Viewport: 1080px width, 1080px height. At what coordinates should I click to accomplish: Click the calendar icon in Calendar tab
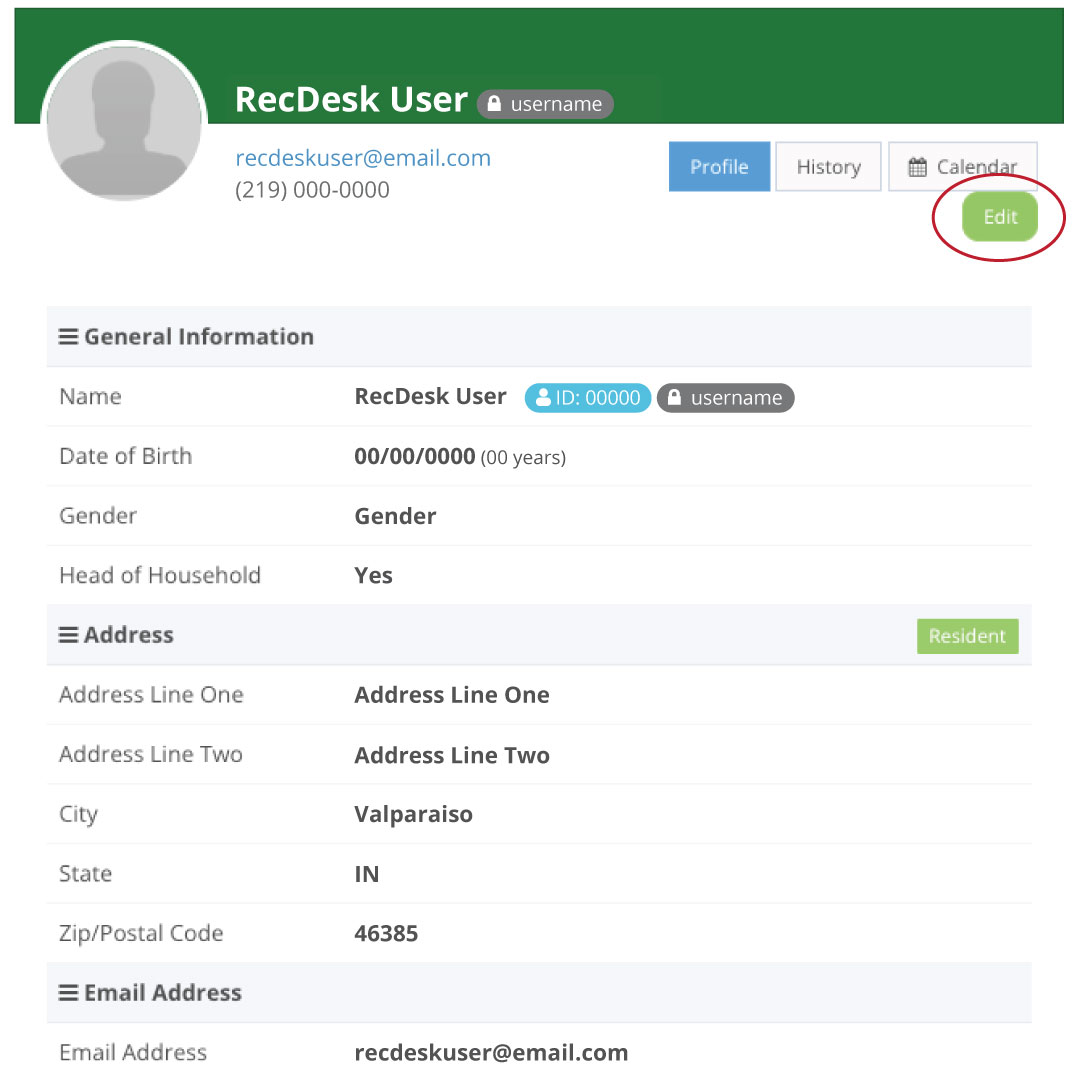[917, 168]
